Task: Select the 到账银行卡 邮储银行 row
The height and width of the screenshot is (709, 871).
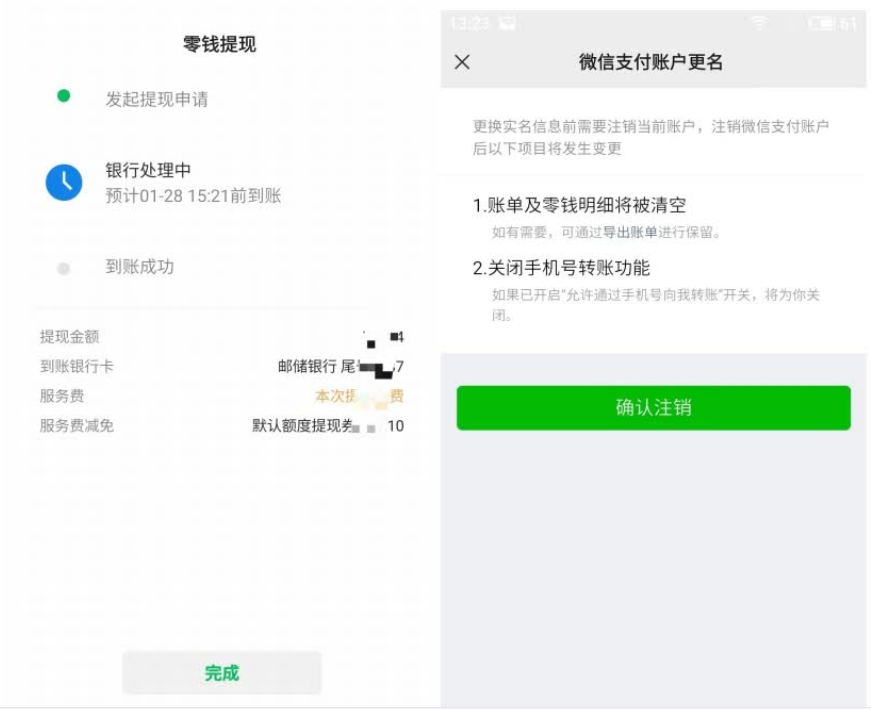Action: pos(222,366)
